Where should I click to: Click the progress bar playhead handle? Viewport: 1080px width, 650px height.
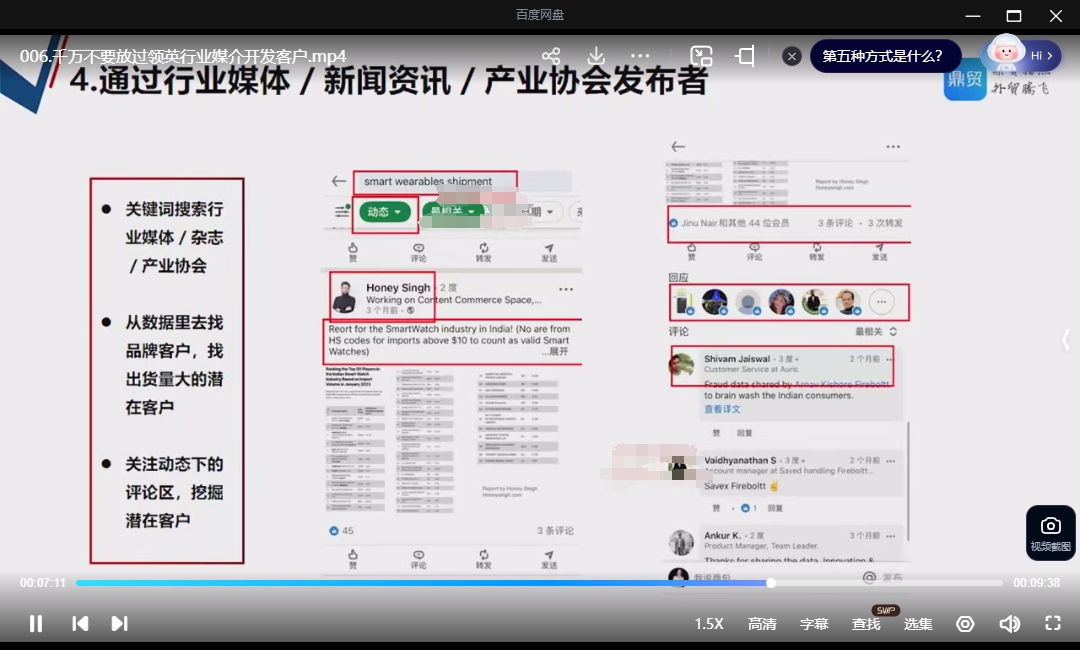click(771, 583)
